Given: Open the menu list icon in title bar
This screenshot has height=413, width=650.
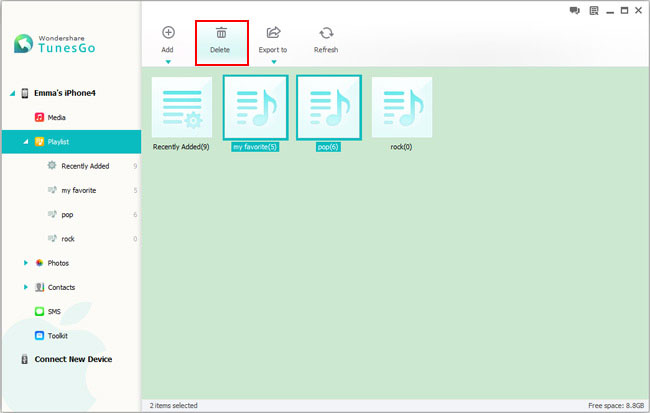Looking at the screenshot, I should click(594, 11).
